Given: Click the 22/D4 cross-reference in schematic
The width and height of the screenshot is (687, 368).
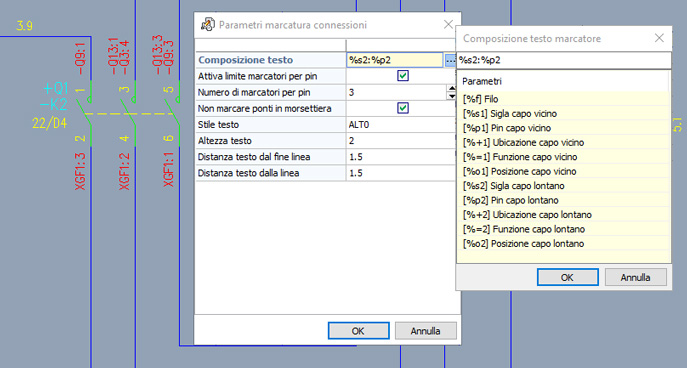Looking at the screenshot, I should 50,123.
